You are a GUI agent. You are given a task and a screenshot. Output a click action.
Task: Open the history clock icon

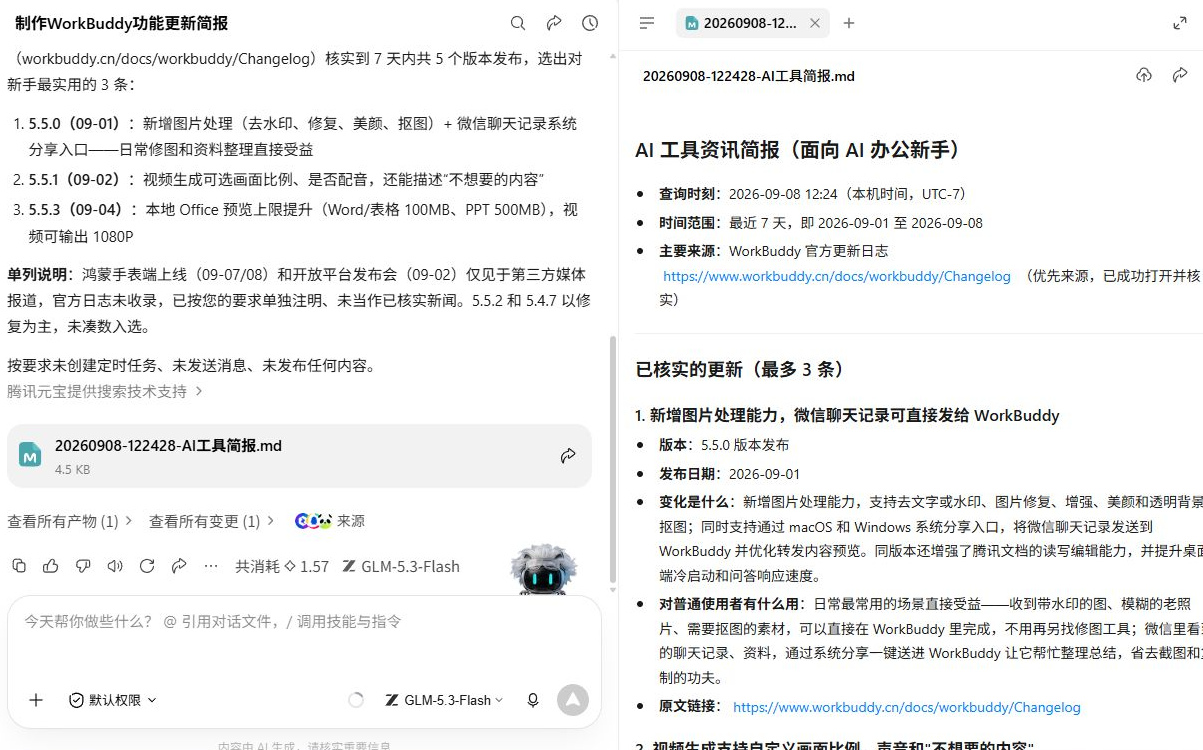click(590, 23)
